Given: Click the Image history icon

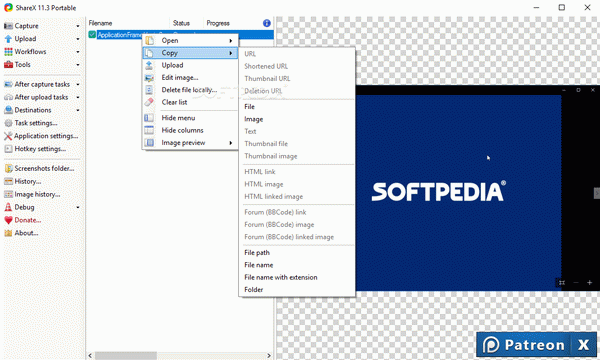Looking at the screenshot, I should (8, 194).
